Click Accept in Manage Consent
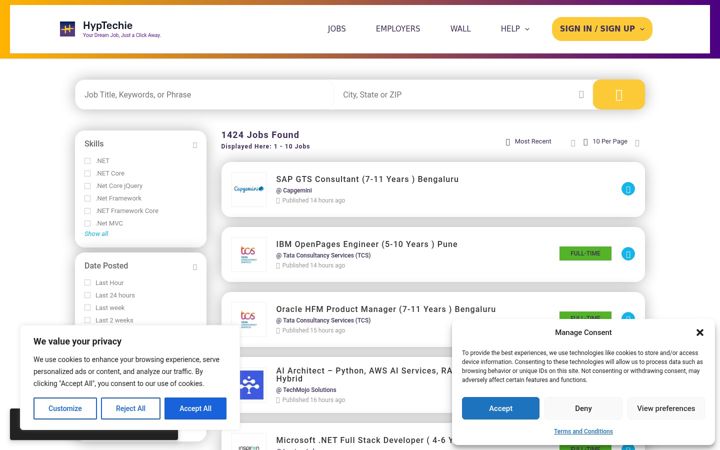720x450 pixels. pos(500,408)
